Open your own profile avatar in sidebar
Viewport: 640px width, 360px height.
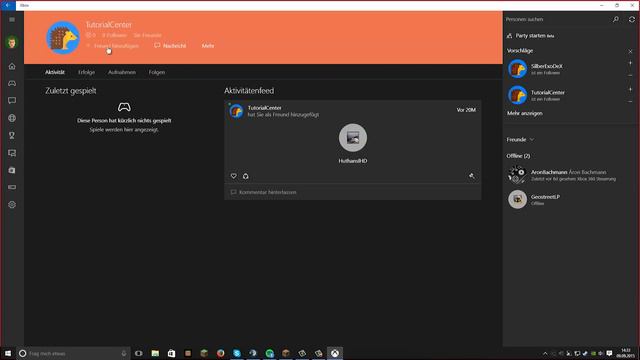(12, 42)
